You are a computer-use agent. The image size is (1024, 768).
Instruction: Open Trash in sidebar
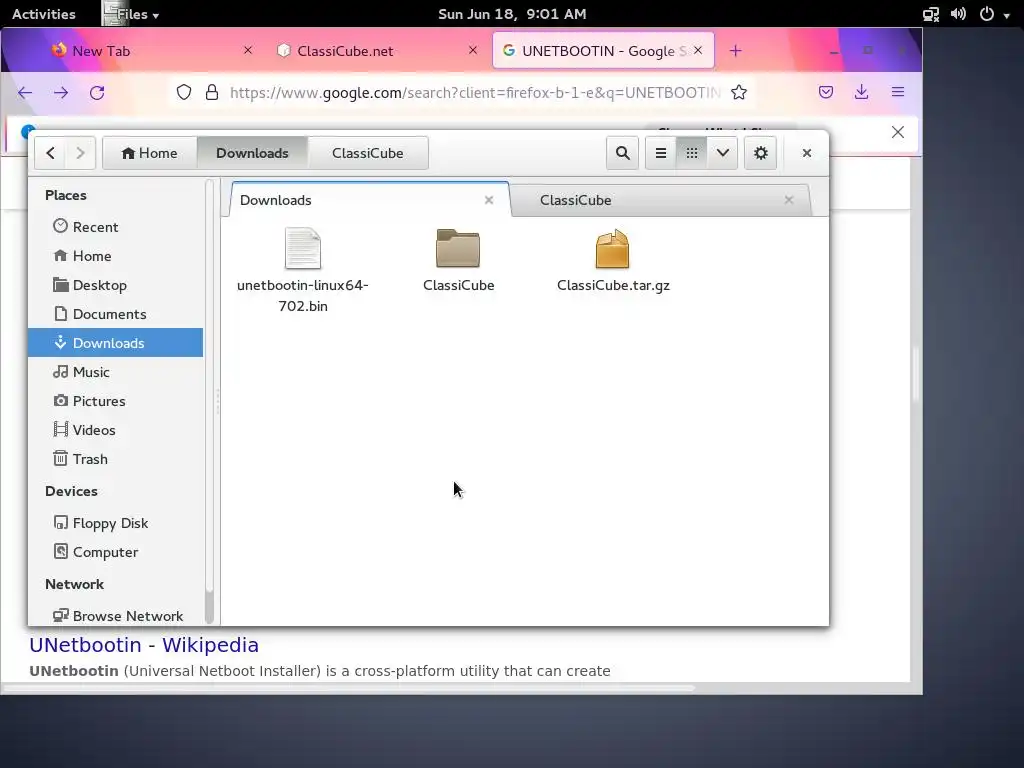(x=116, y=459)
